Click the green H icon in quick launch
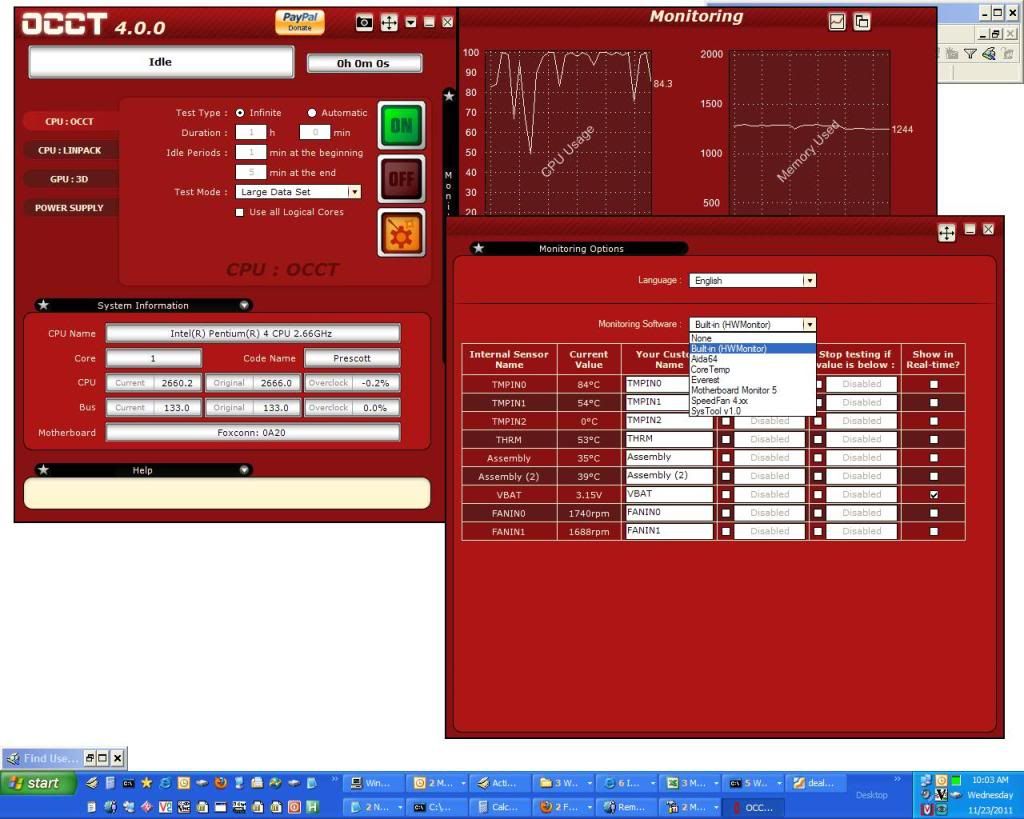 (313, 807)
